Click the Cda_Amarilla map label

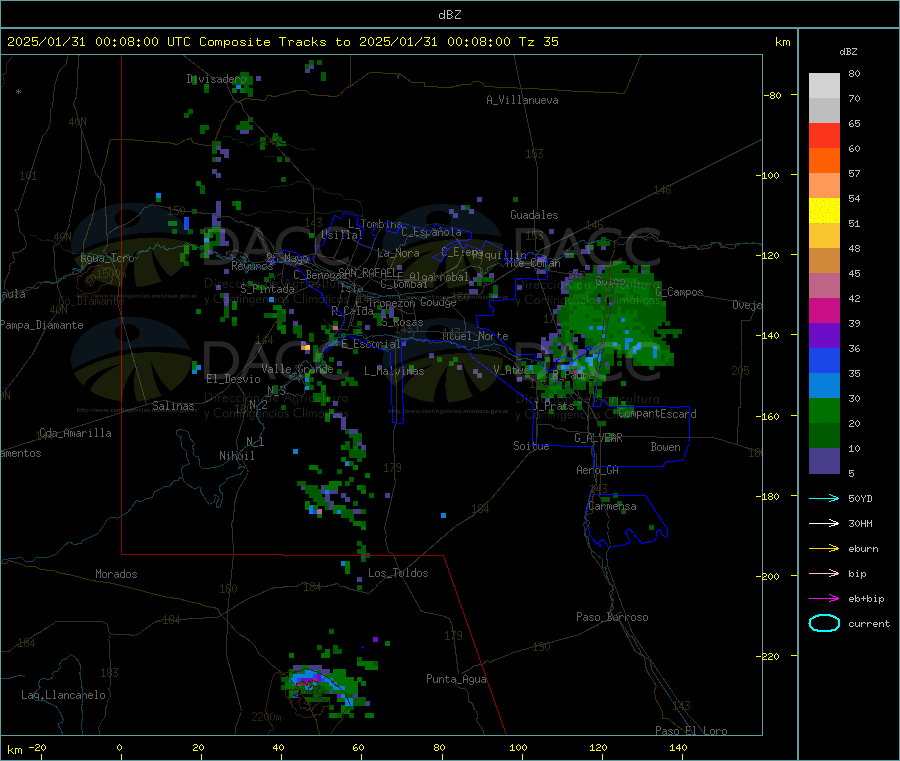tap(75, 433)
